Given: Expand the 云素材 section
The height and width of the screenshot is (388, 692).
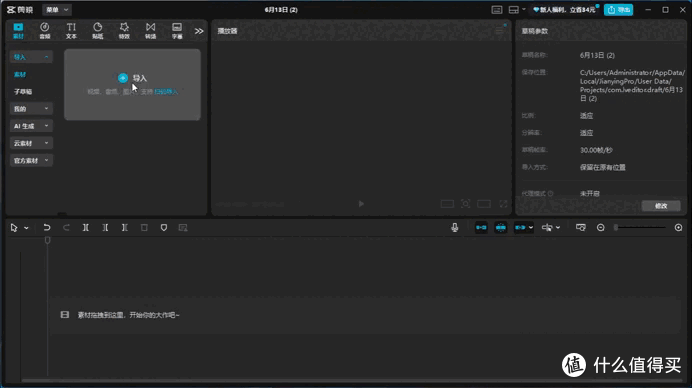Looking at the screenshot, I should [31, 143].
